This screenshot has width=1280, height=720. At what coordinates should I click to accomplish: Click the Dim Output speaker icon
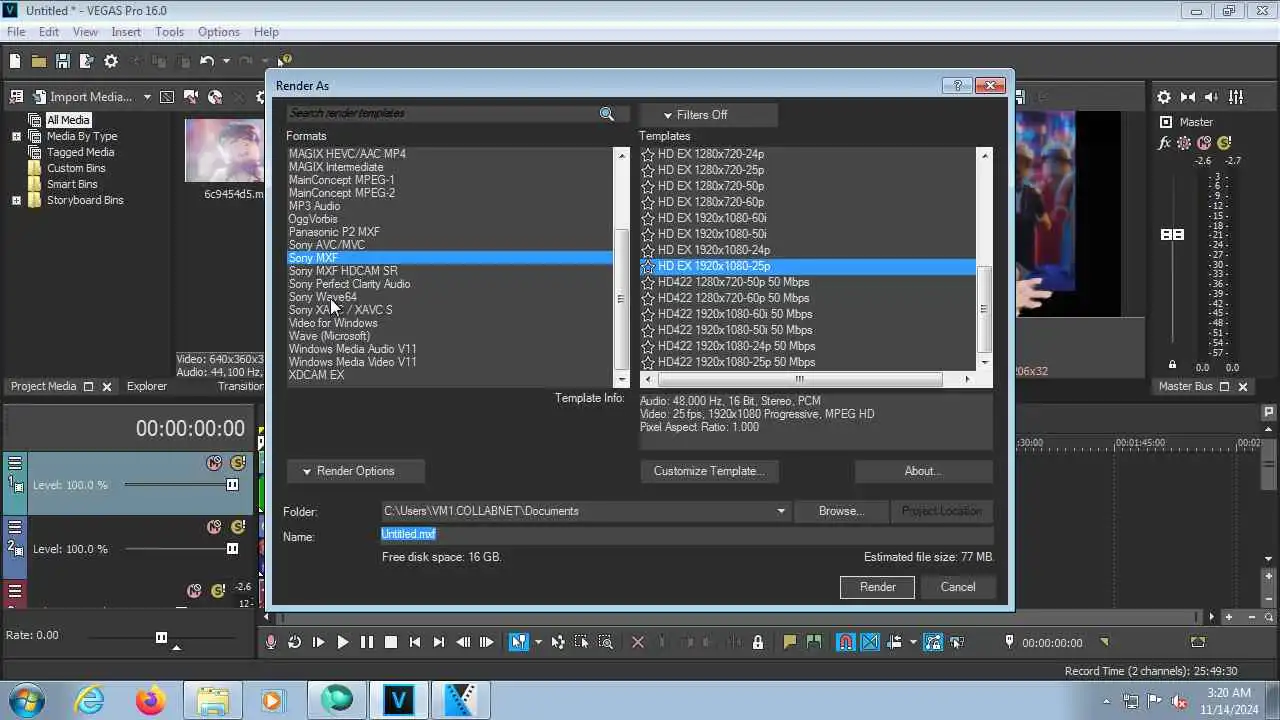(x=1213, y=97)
